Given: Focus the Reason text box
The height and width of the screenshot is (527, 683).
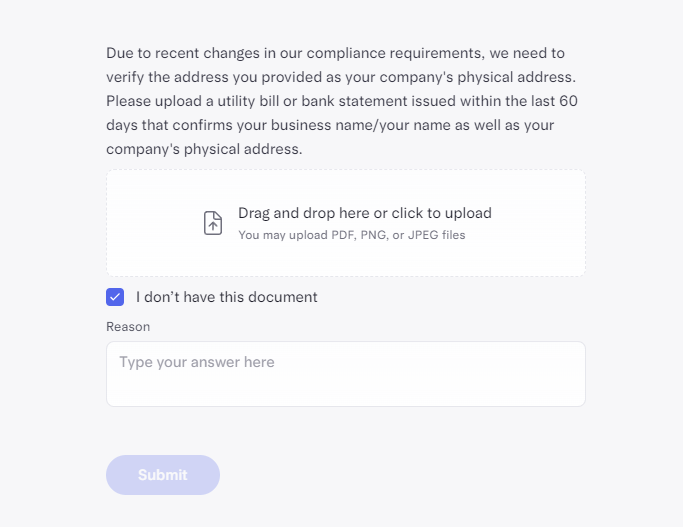Looking at the screenshot, I should click(345, 374).
